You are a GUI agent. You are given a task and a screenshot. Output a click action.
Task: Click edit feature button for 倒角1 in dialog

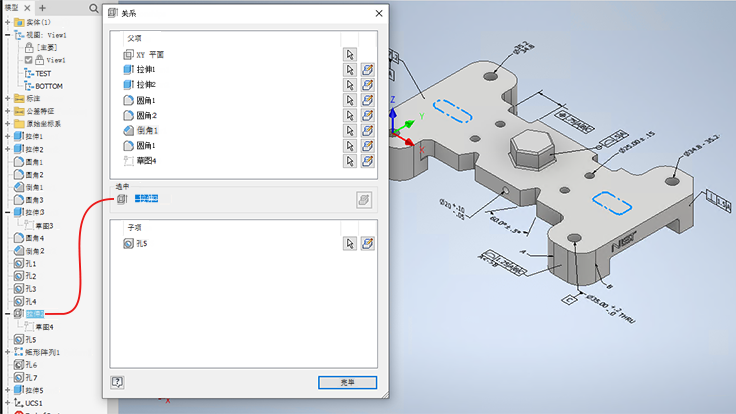[368, 130]
